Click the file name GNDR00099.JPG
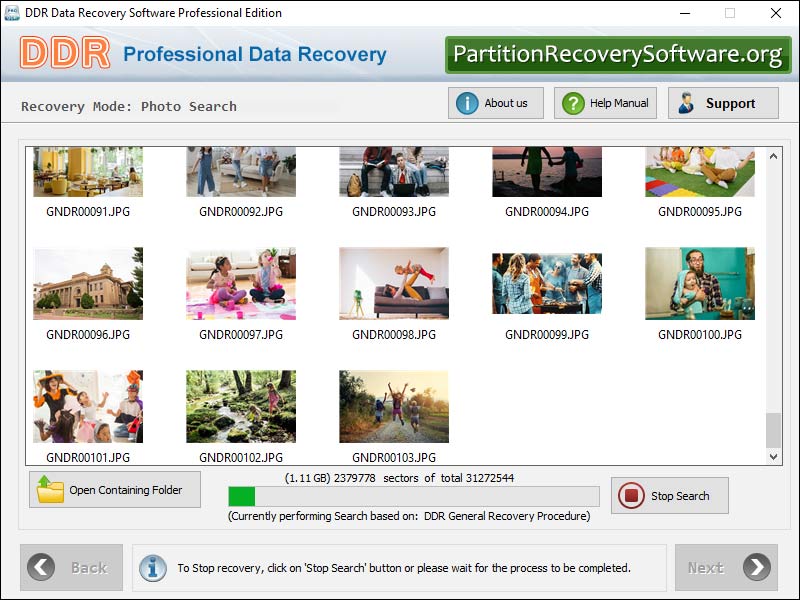Screen dimensions: 800x600 pyautogui.click(x=547, y=335)
